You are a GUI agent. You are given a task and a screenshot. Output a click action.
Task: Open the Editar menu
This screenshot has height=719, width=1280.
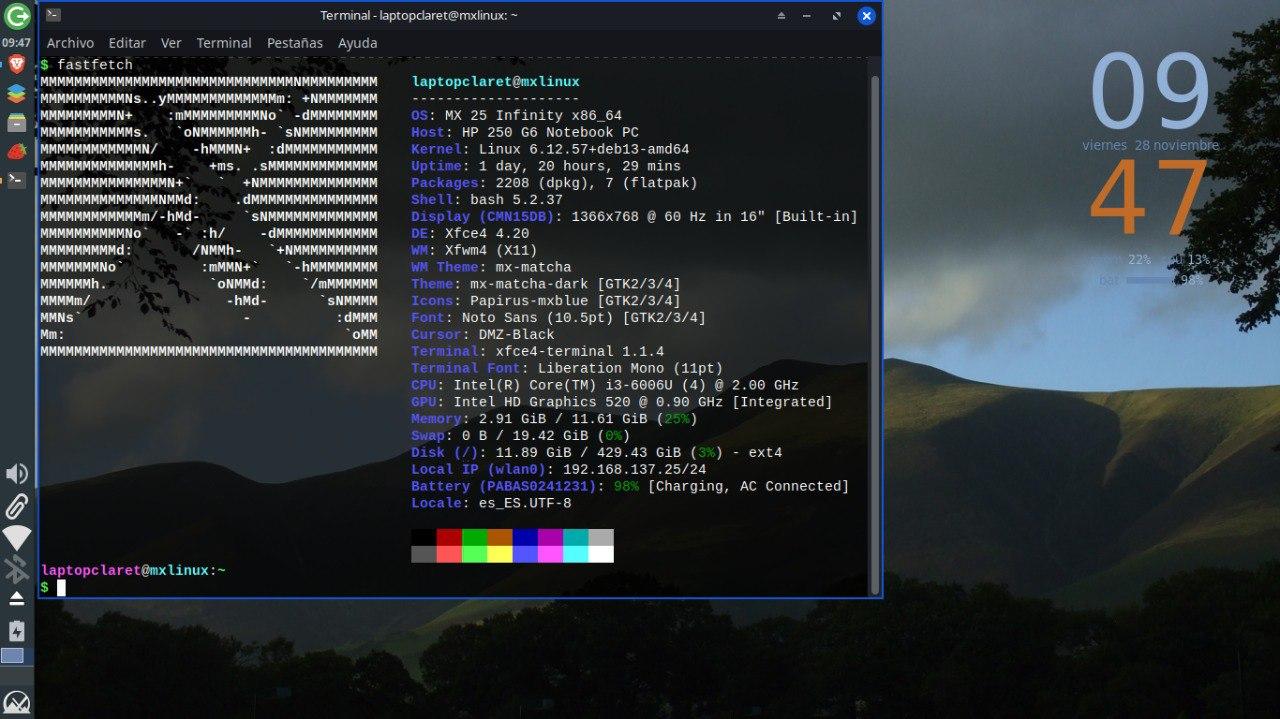(127, 43)
